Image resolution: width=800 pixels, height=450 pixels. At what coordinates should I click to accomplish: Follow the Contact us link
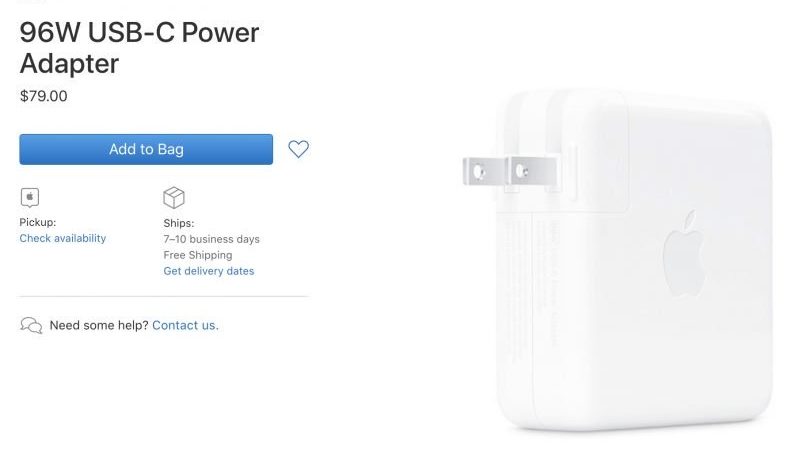pyautogui.click(x=185, y=326)
